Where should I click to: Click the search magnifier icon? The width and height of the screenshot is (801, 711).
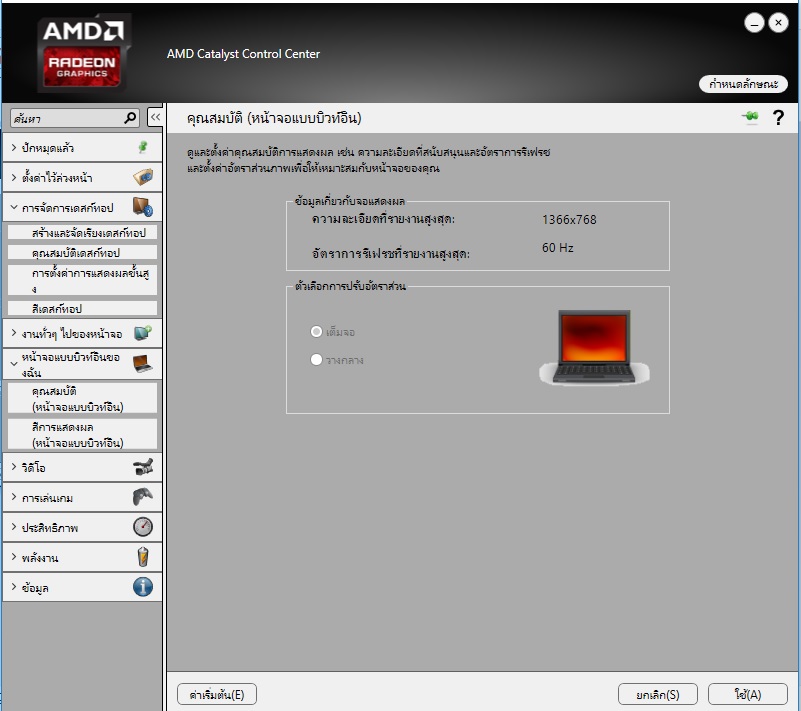coord(130,118)
